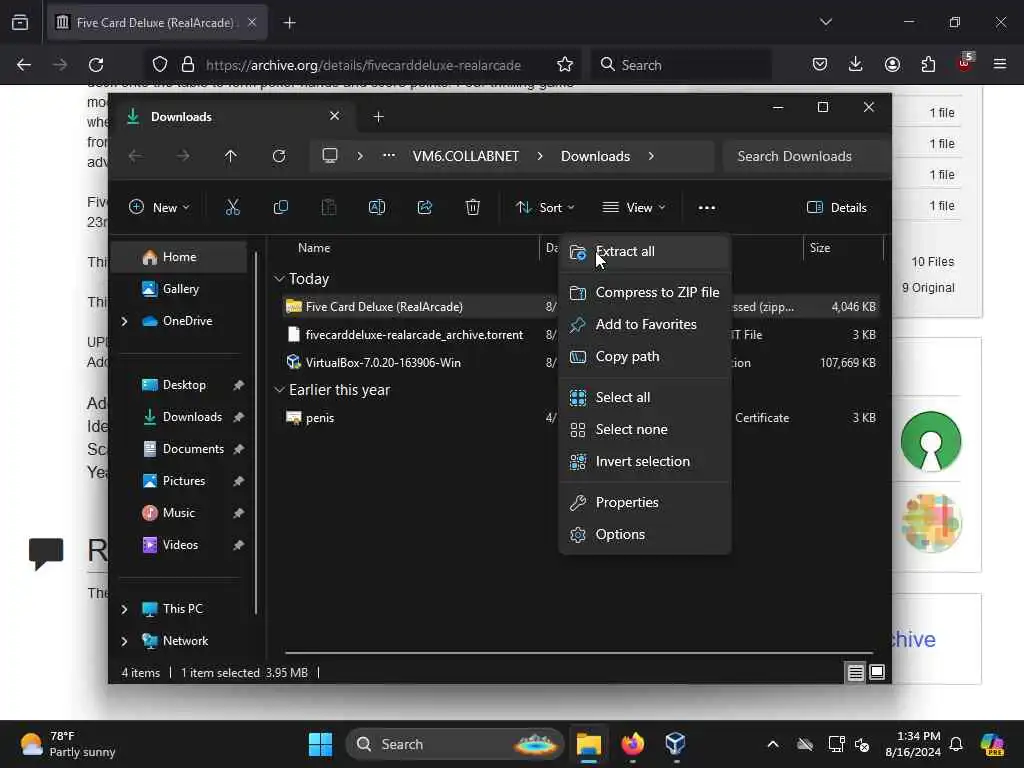Open Firefox Extensions puzzle icon
This screenshot has width=1024, height=768.
coord(928,65)
